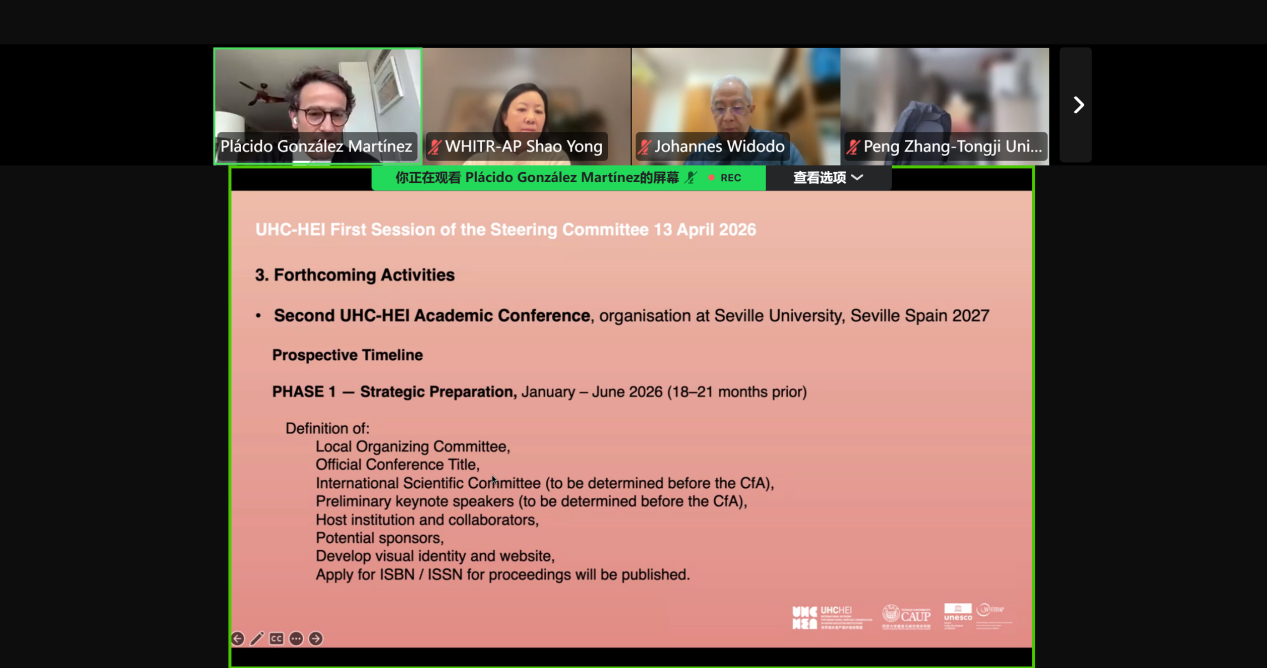This screenshot has width=1267, height=668.
Task: Click muted mic icon beside WHITR-AP Shao Yong
Action: (x=435, y=147)
